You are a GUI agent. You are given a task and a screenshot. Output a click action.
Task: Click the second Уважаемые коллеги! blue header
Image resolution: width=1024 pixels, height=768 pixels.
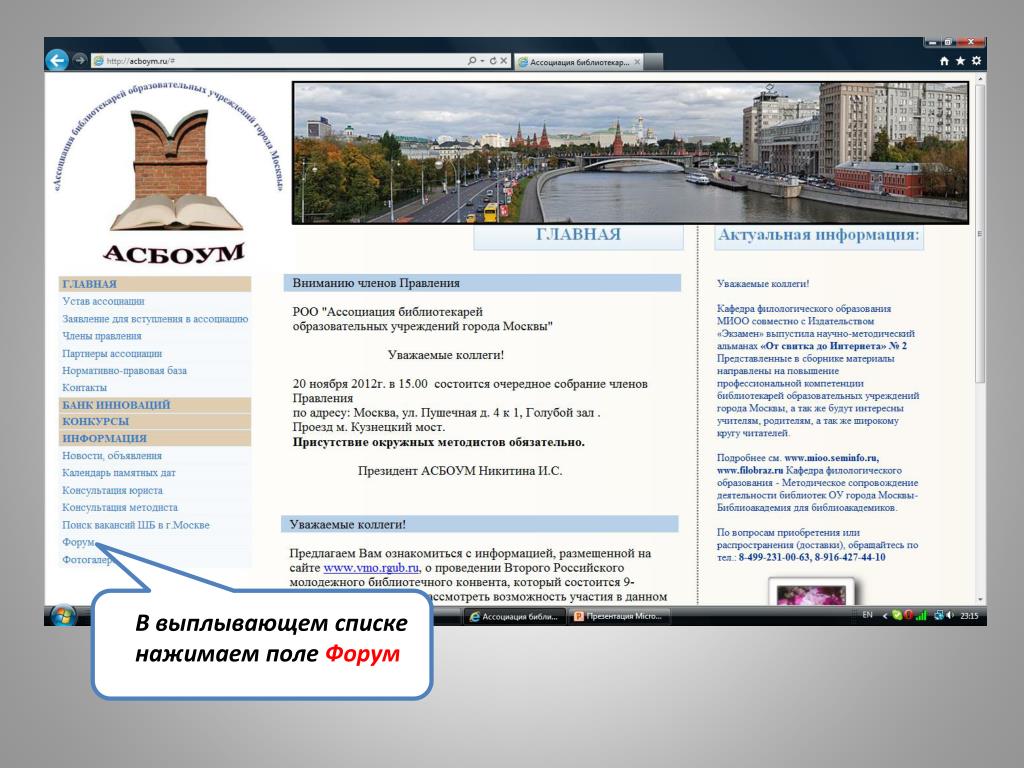click(480, 524)
